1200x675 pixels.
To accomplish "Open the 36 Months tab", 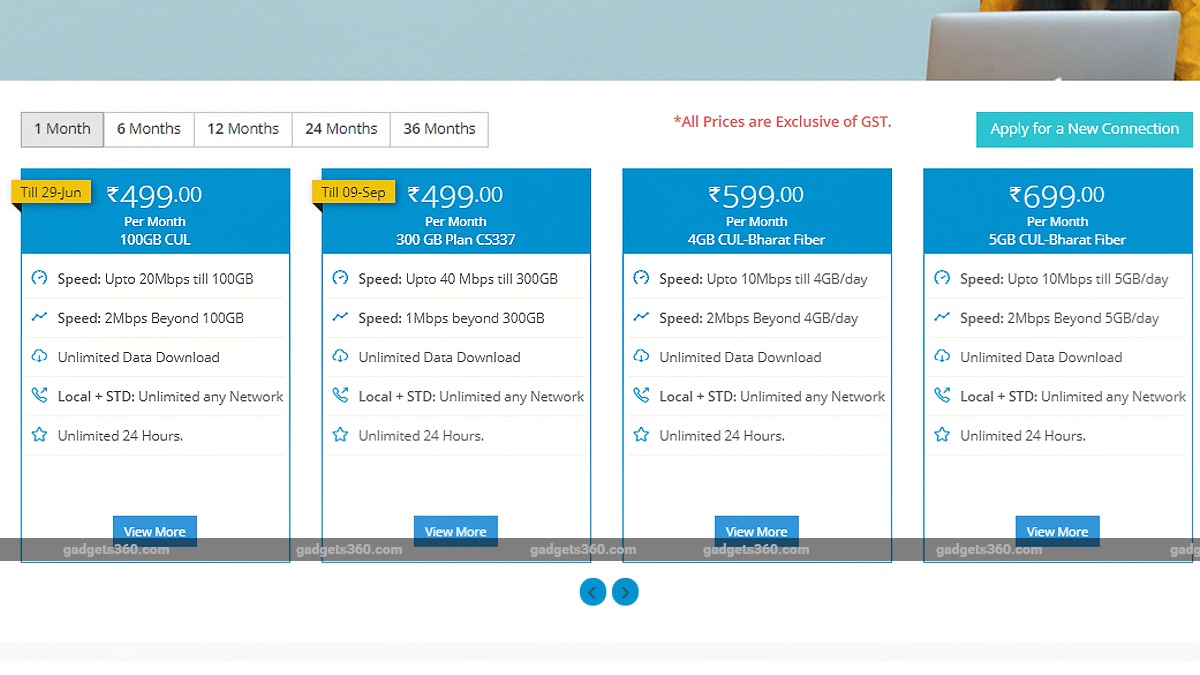I will (x=439, y=129).
